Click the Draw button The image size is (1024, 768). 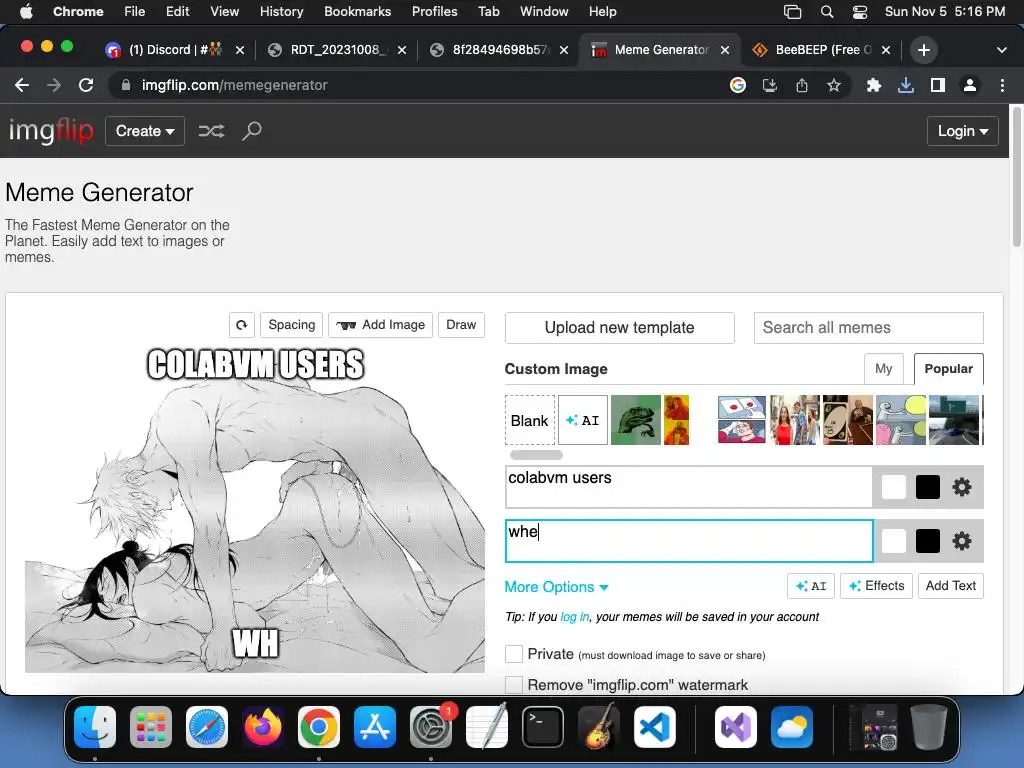coord(461,325)
